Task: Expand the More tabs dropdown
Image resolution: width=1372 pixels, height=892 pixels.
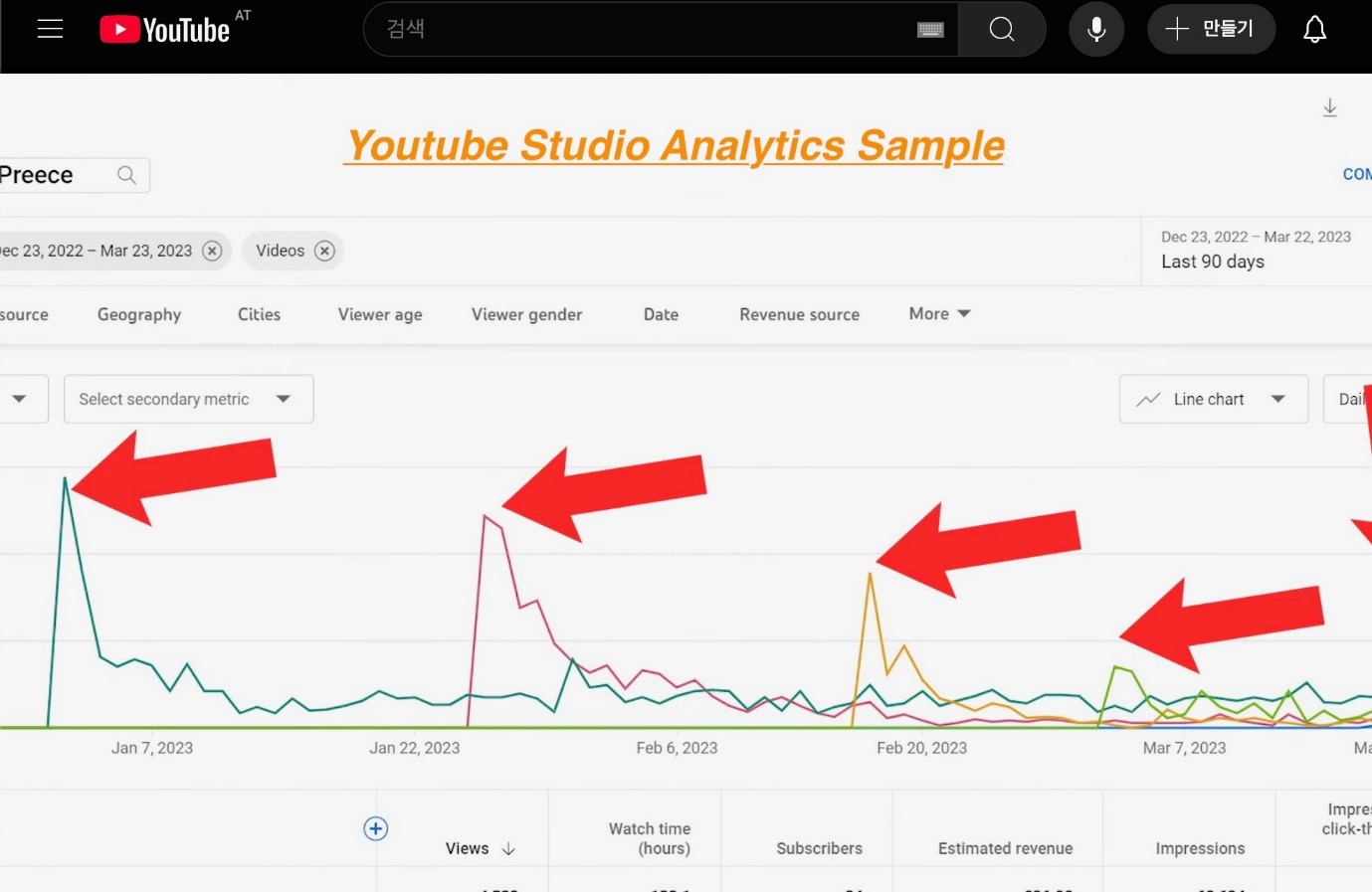Action: pos(938,314)
